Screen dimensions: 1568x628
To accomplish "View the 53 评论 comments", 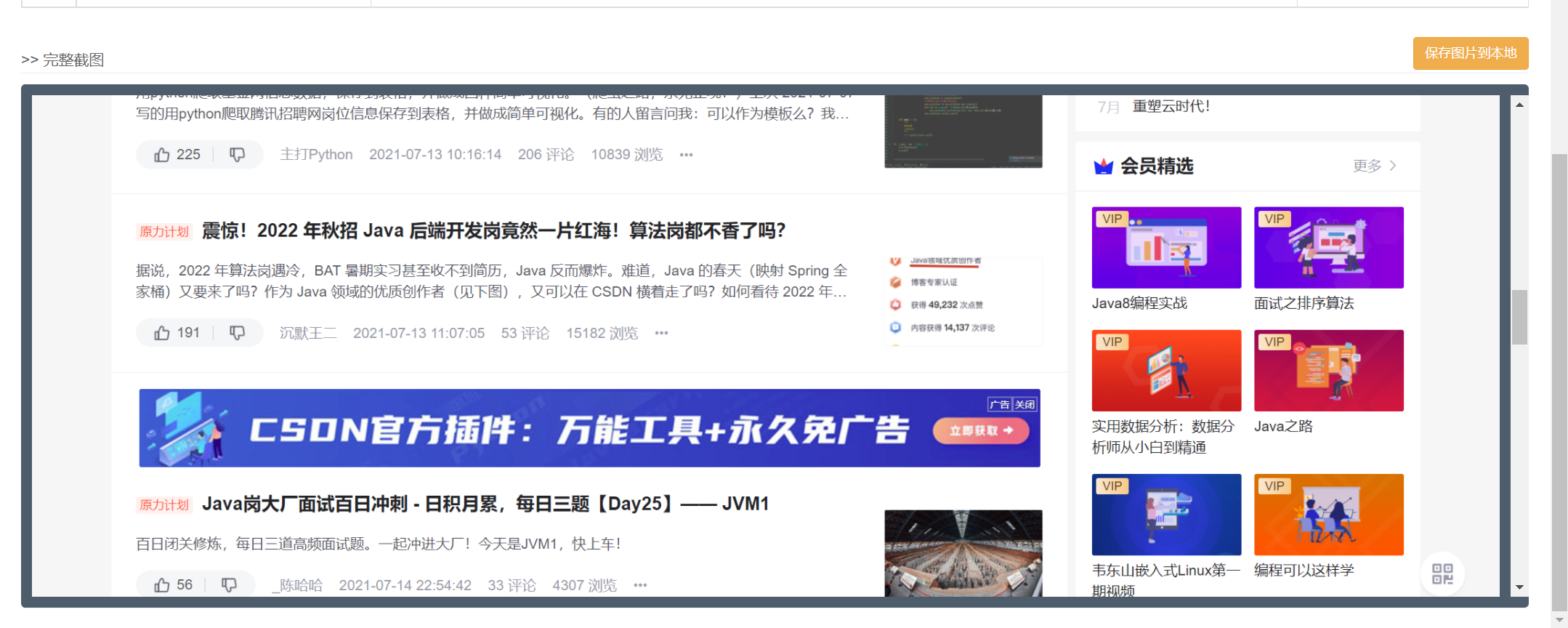I will [x=525, y=333].
